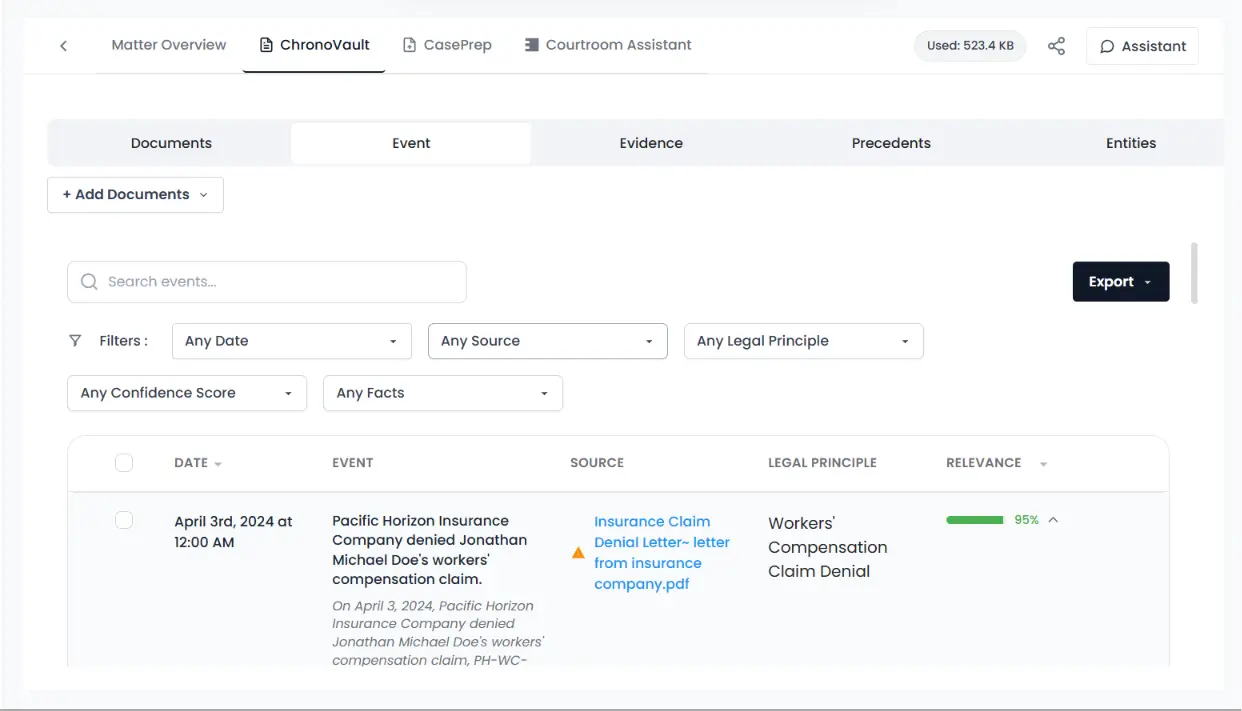Click the vertical scrollbar thumb
1242x711 pixels.
click(x=1194, y=273)
